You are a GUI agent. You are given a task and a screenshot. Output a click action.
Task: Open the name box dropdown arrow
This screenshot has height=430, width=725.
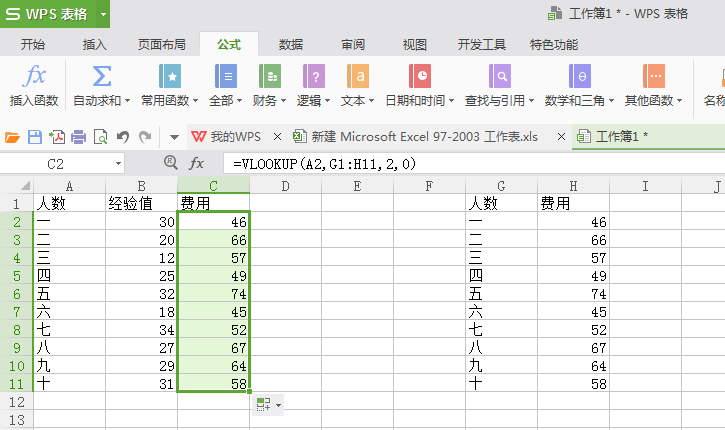pyautogui.click(x=118, y=162)
